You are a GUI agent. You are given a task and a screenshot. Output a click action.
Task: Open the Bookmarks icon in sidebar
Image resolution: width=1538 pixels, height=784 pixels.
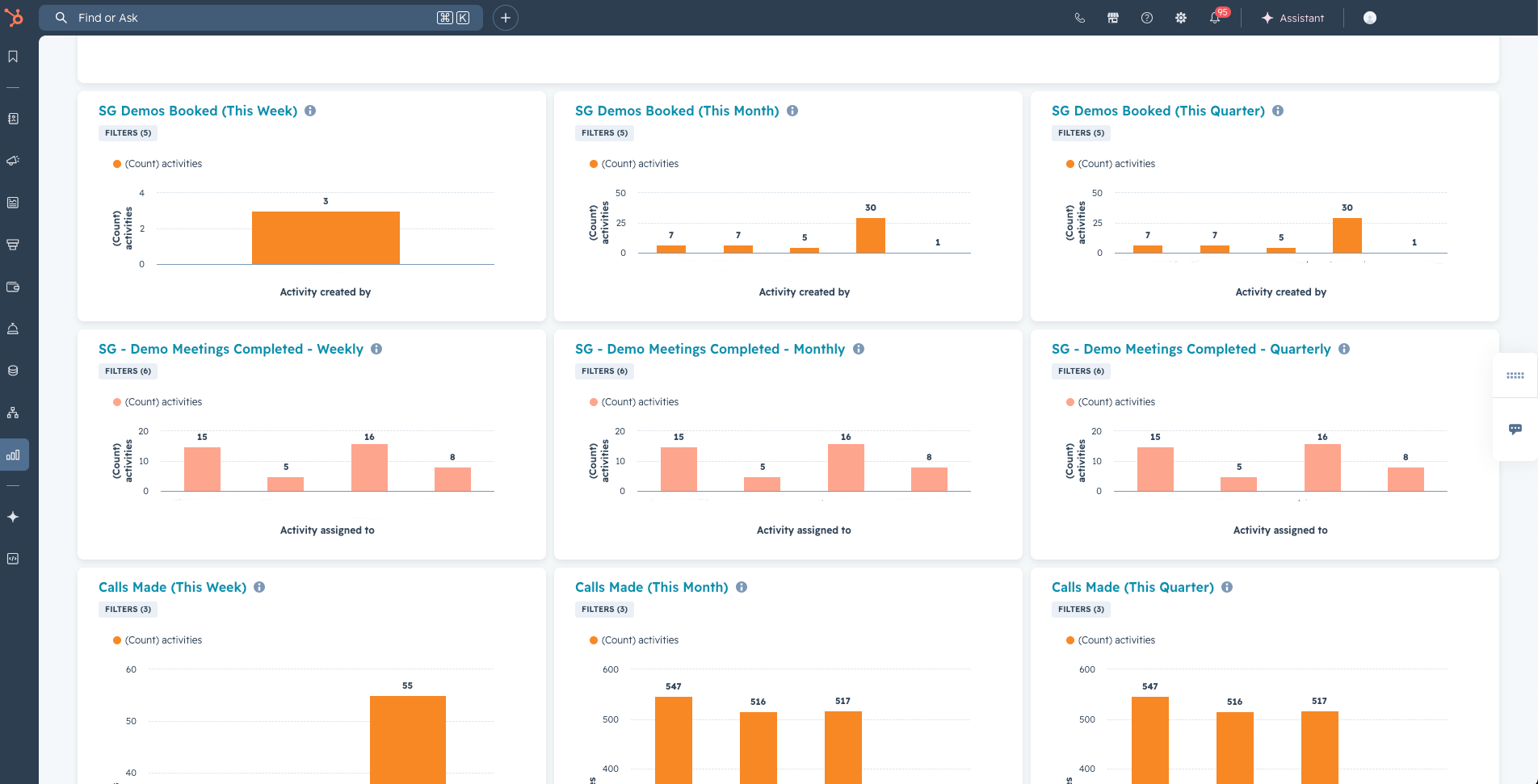click(x=13, y=57)
